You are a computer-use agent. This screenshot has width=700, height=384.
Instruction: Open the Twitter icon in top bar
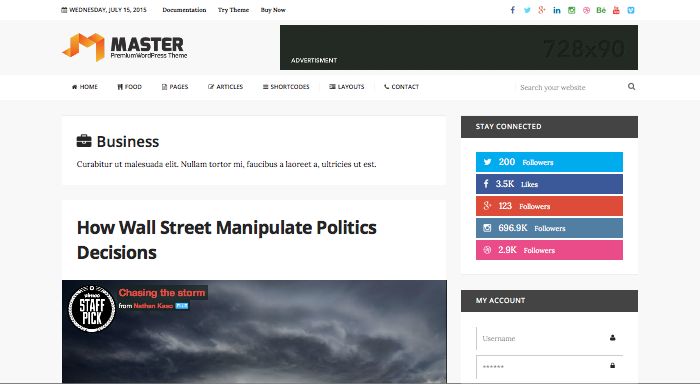(x=527, y=10)
